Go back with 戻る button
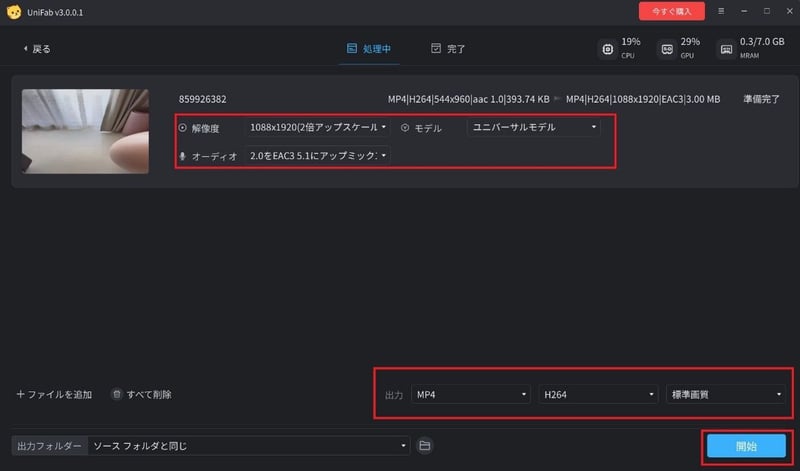 point(37,49)
